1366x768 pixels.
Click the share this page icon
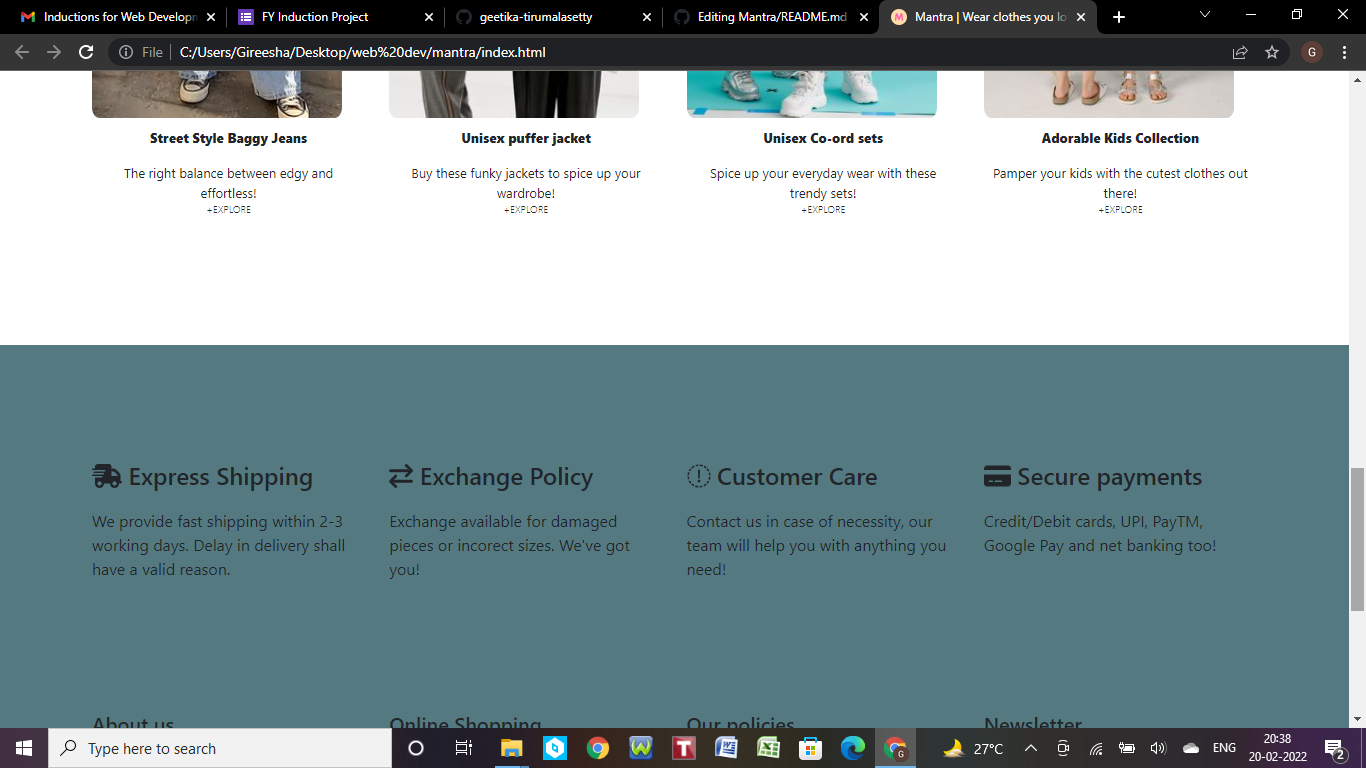1239,52
